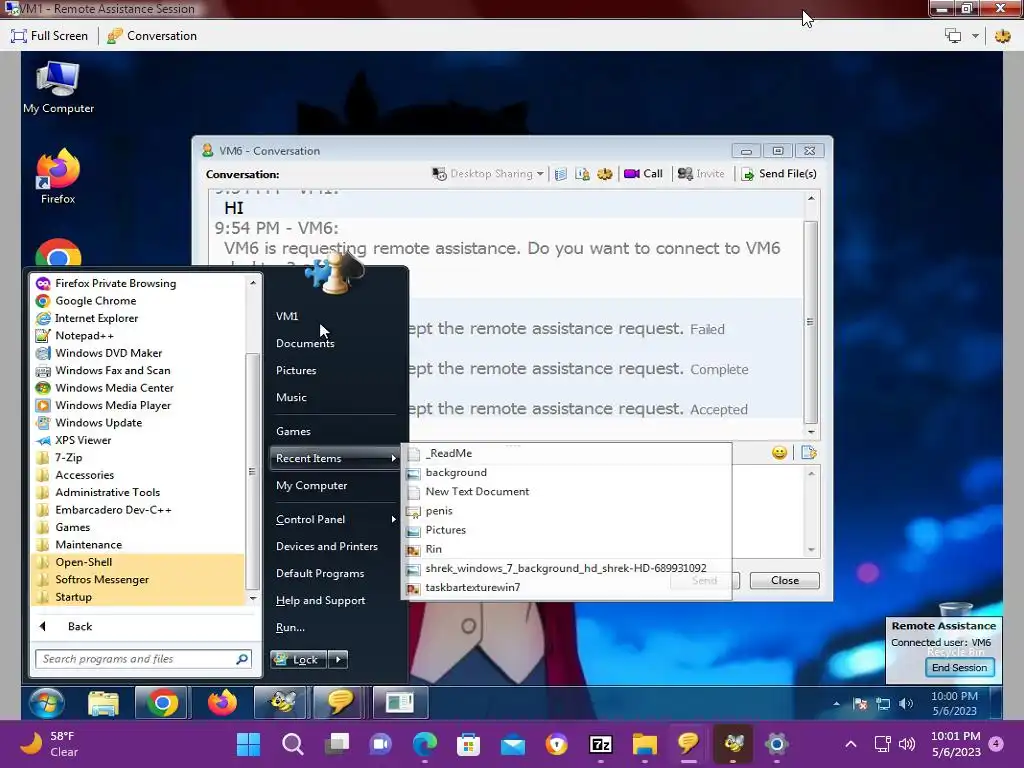This screenshot has height=768, width=1024.
Task: Open the emoticon smiley picker
Action: 779,453
